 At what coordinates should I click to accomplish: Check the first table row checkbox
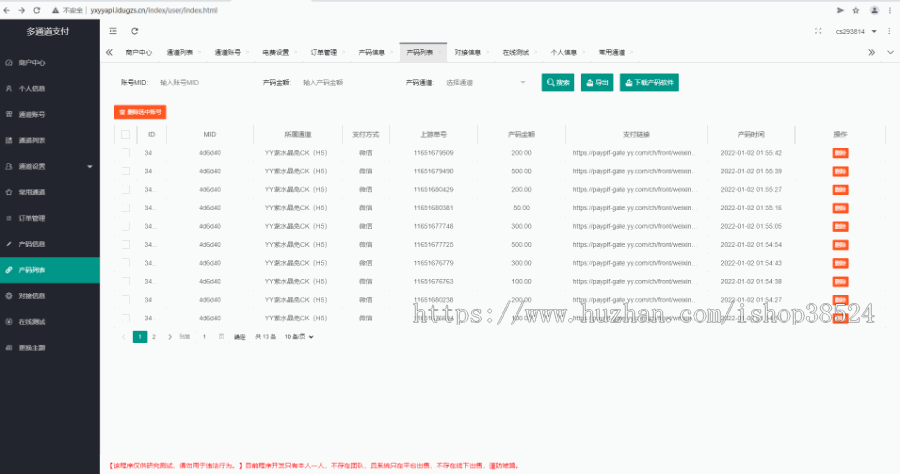pos(126,153)
